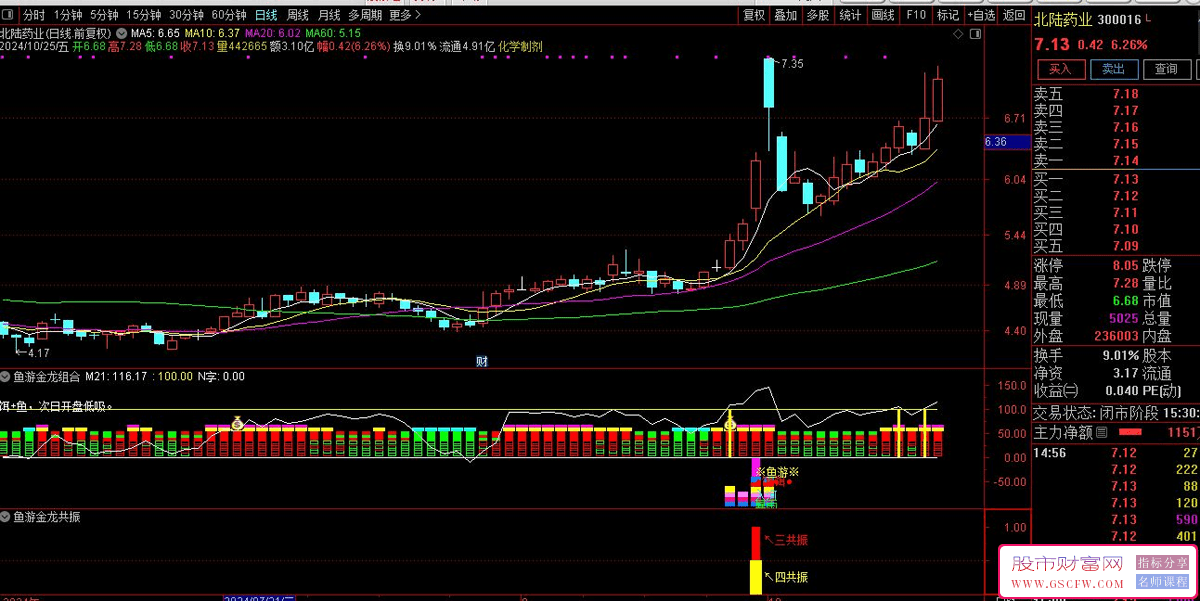The height and width of the screenshot is (601, 1200).
Task: Toggle the left sidebar panel icon
Action: tap(9, 15)
